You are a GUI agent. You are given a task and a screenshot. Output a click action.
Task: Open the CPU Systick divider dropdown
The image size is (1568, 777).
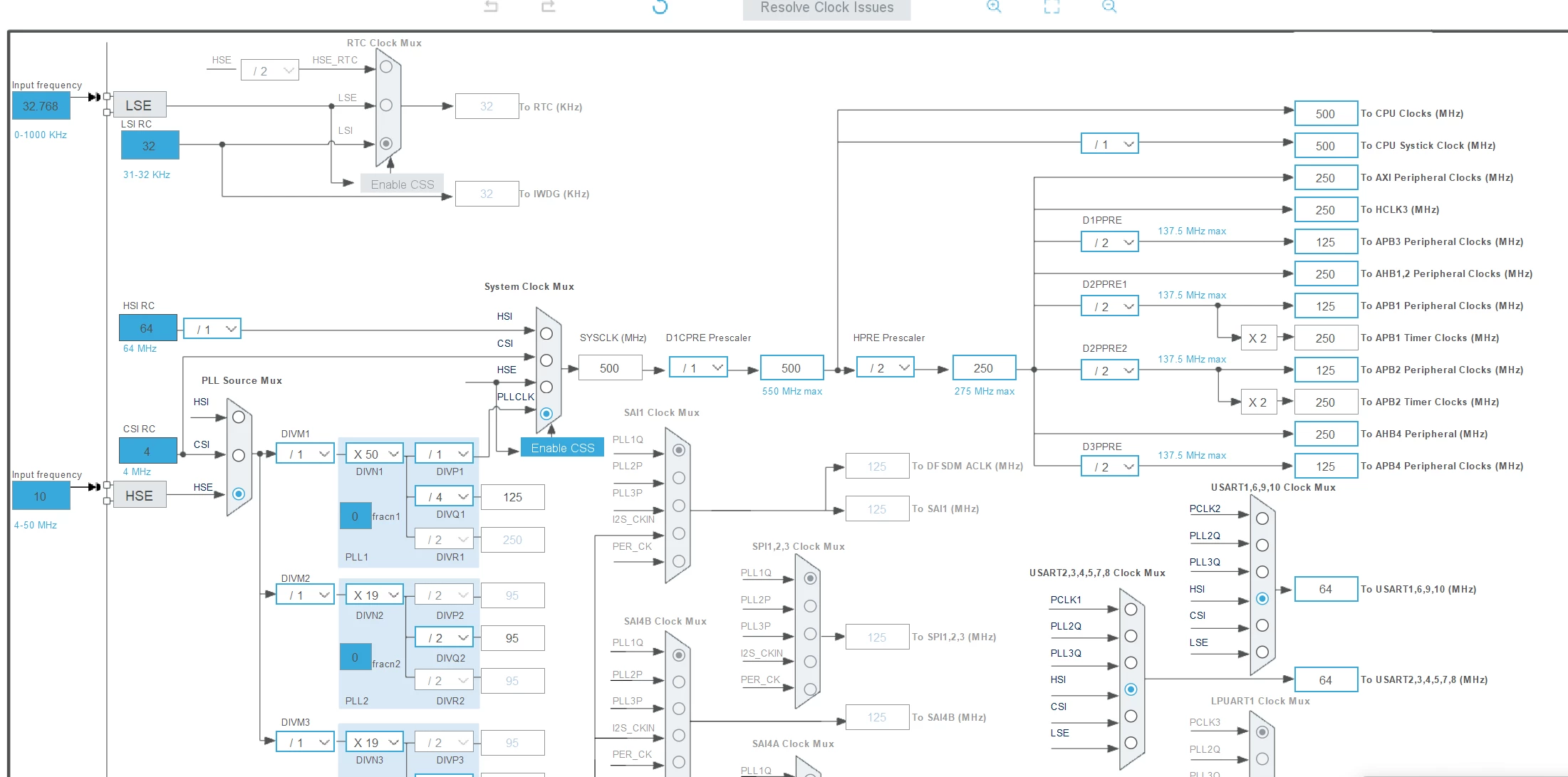point(1110,144)
